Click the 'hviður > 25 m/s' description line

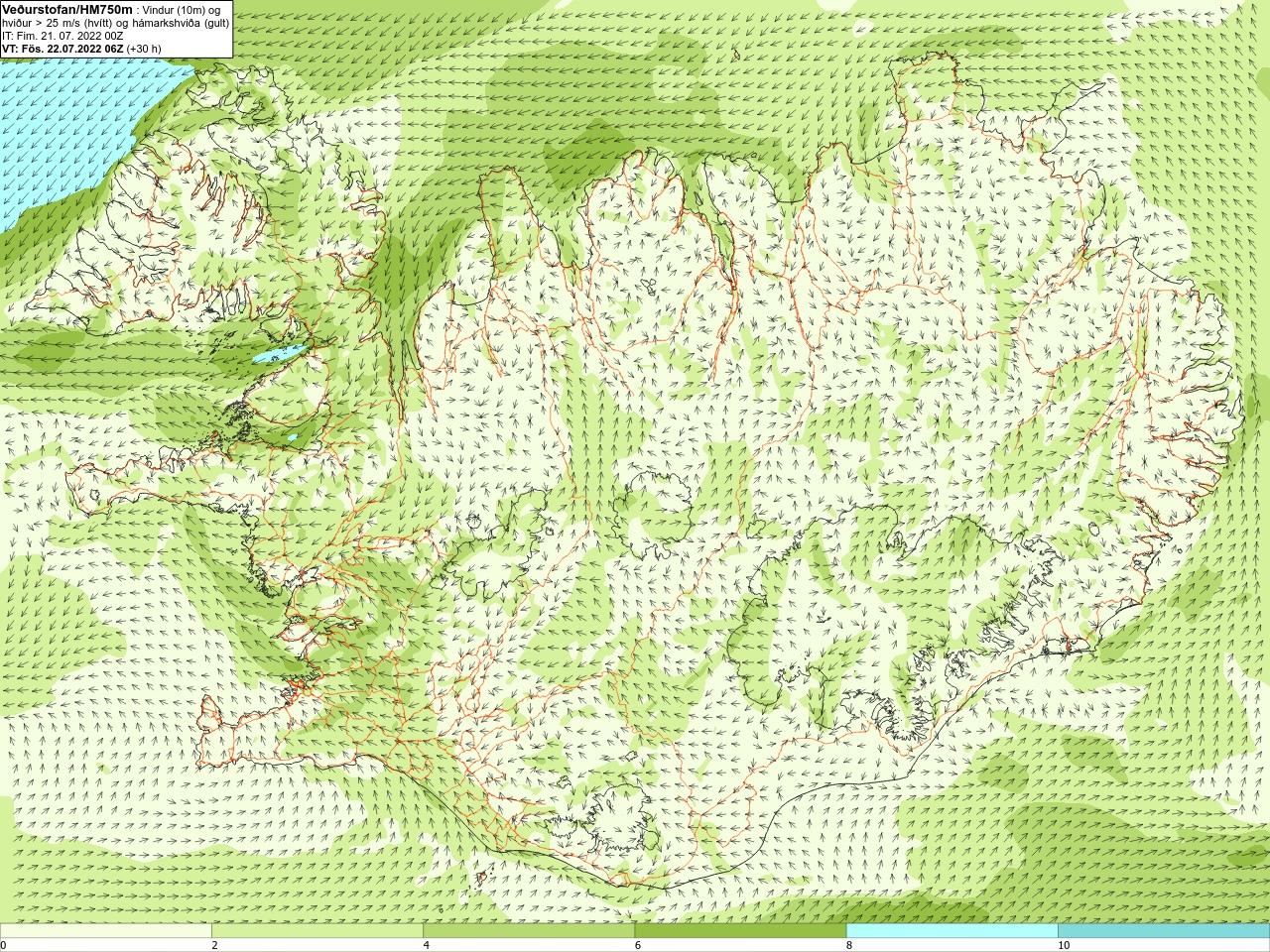pyautogui.click(x=116, y=23)
